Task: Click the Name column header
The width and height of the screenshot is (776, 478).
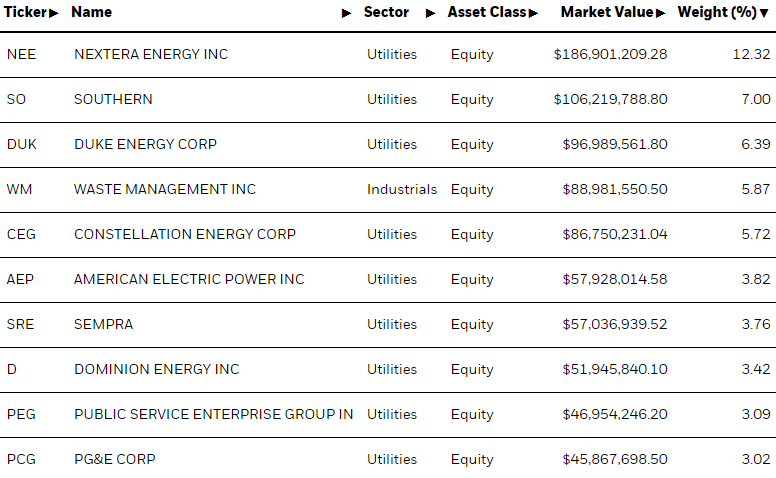Action: [x=92, y=12]
